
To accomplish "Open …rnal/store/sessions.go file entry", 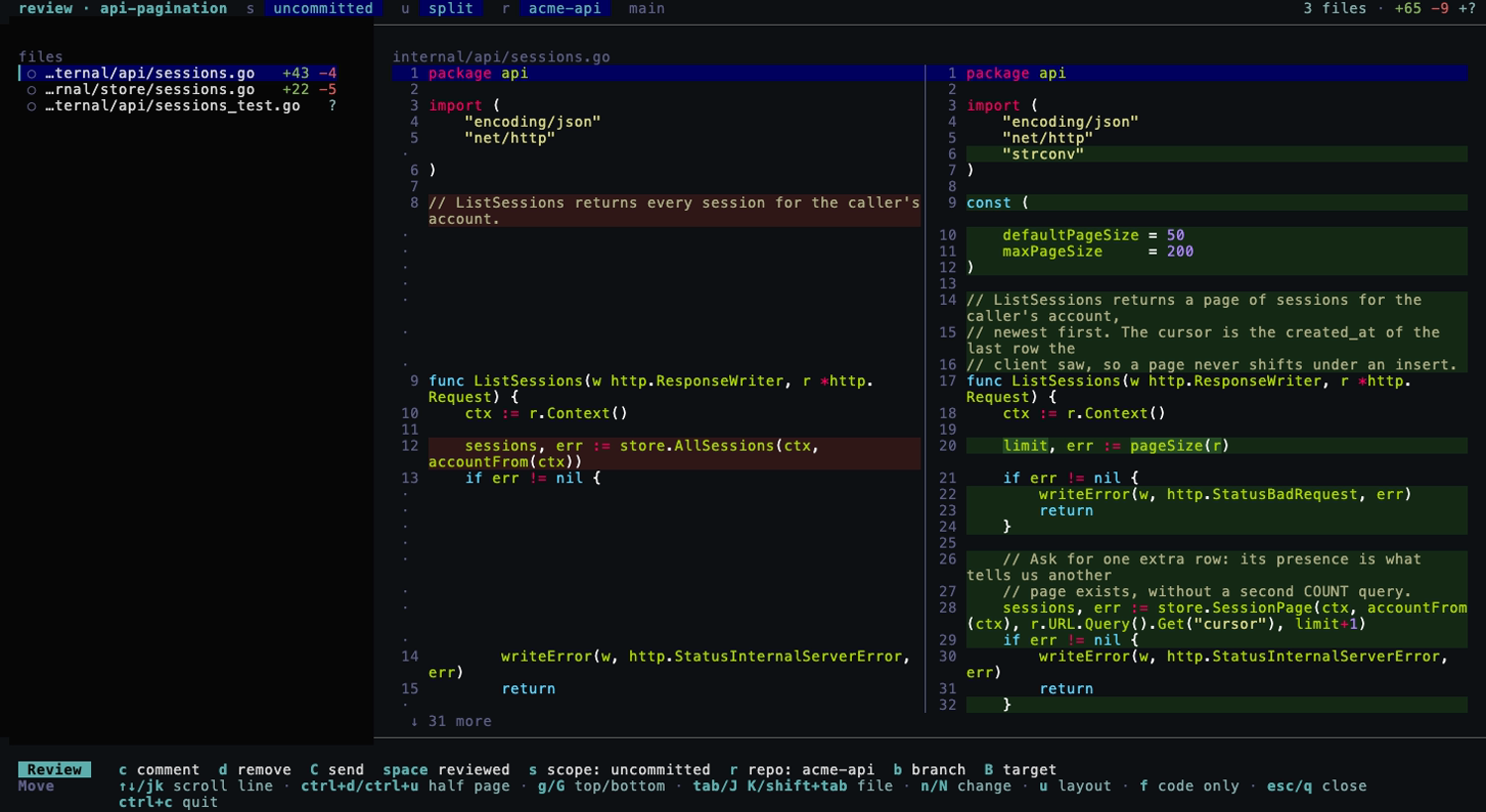I will click(x=178, y=89).
